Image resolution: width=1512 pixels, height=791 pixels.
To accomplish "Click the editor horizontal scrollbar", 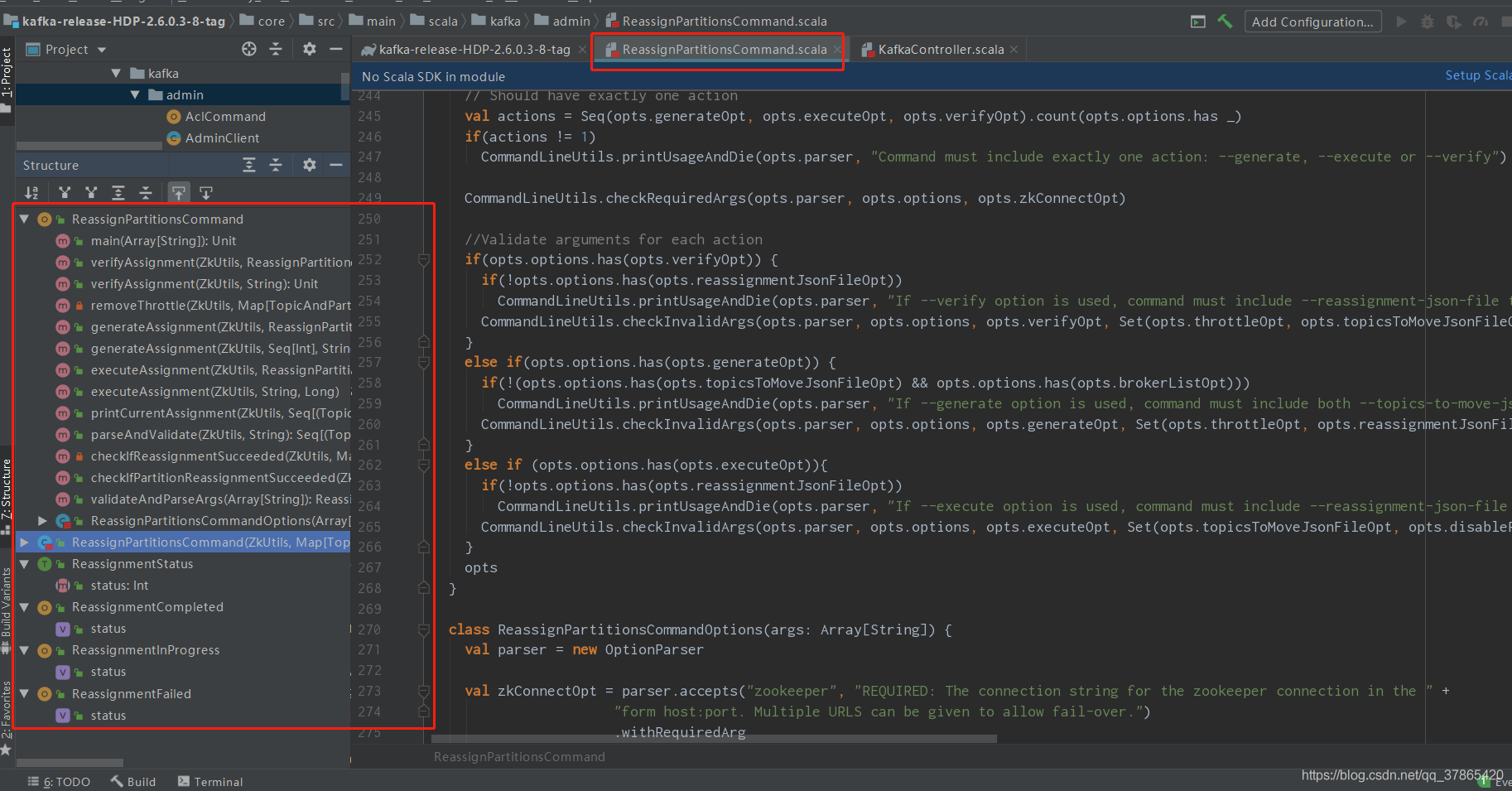I will 714,738.
